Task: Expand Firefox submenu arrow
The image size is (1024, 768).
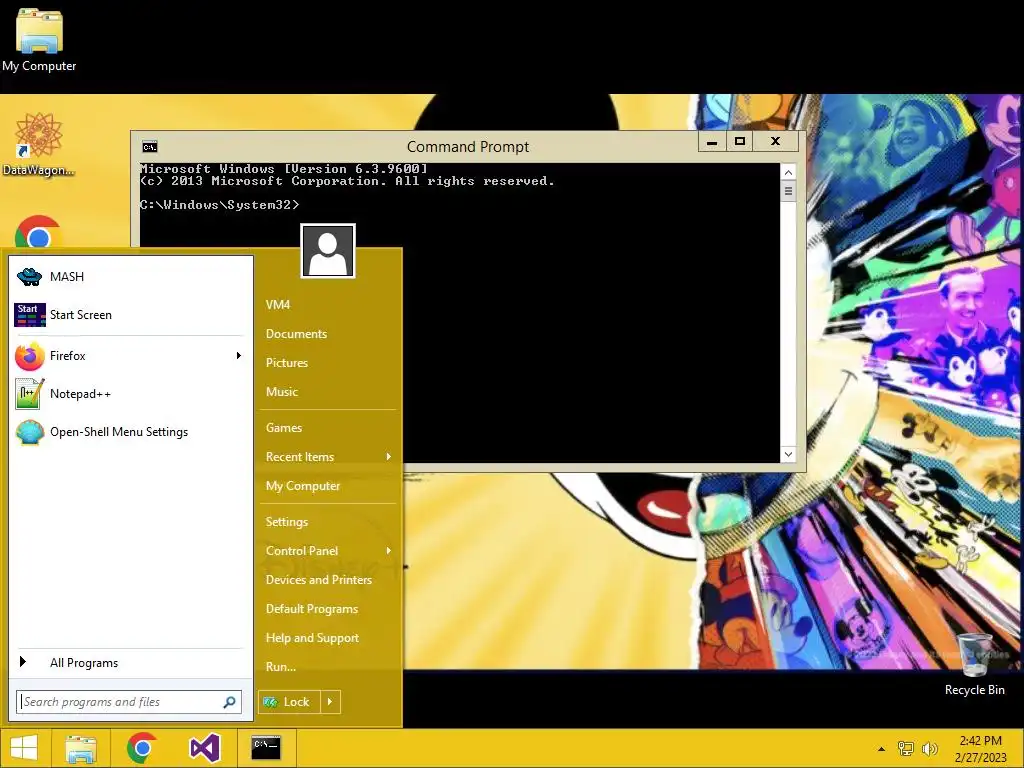Action: click(238, 356)
